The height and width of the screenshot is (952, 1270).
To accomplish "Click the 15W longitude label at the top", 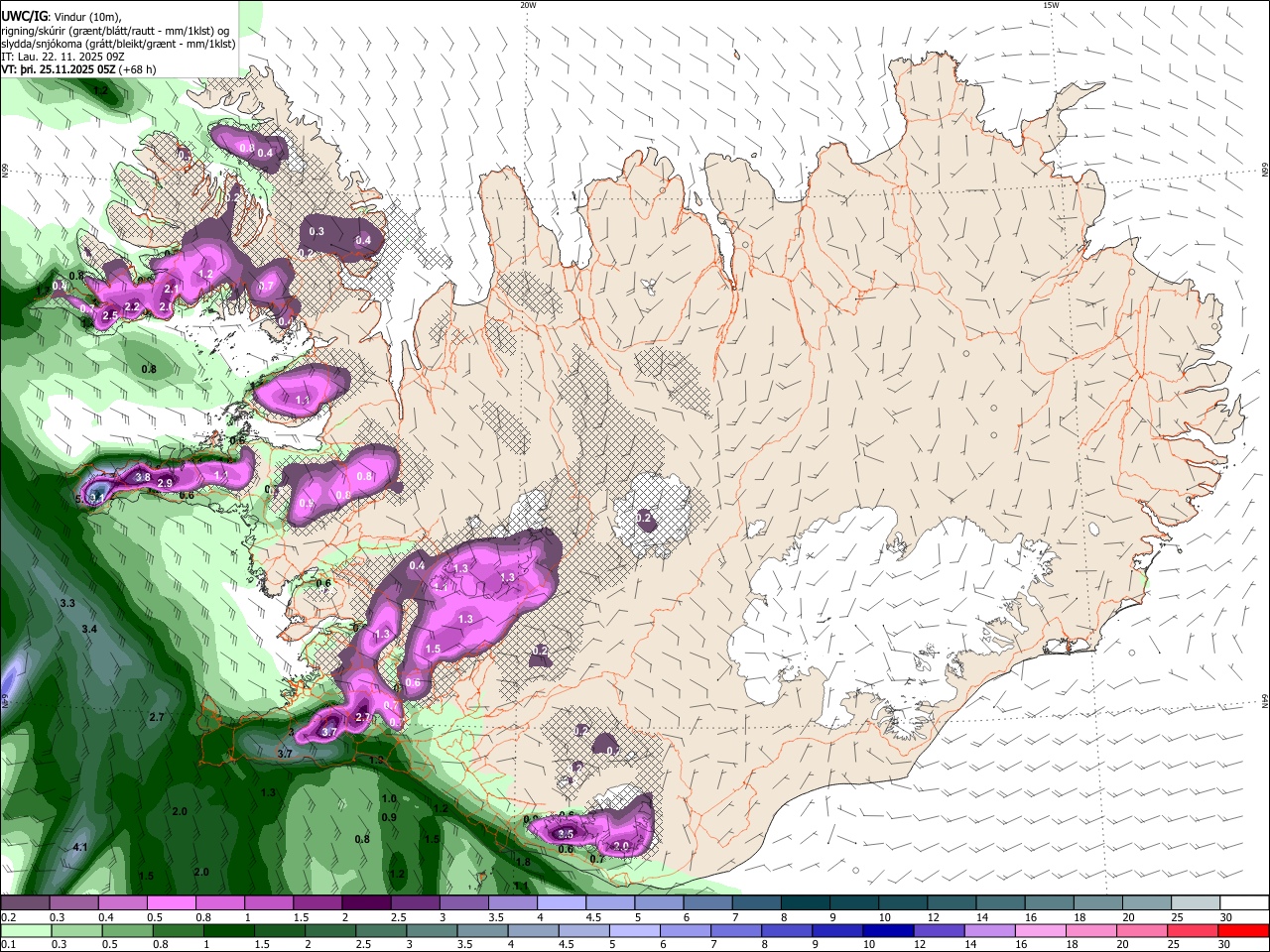I will coord(1050,5).
